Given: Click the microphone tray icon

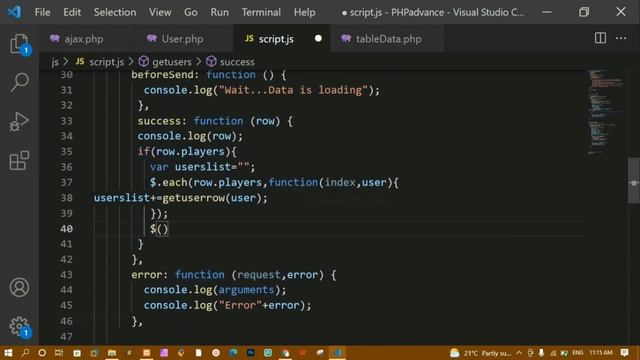Looking at the screenshot, I should coord(541,353).
